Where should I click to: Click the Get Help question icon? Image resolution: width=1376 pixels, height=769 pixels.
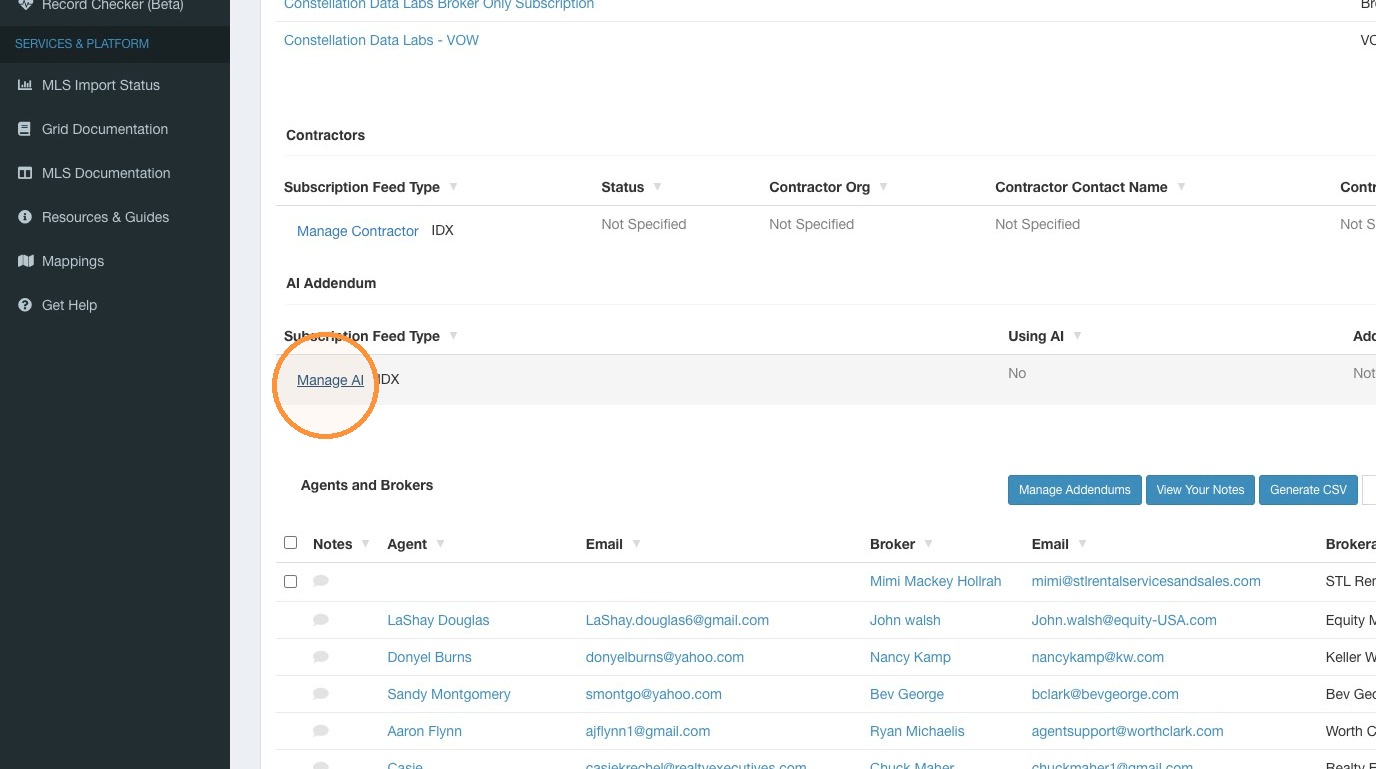[x=25, y=305]
